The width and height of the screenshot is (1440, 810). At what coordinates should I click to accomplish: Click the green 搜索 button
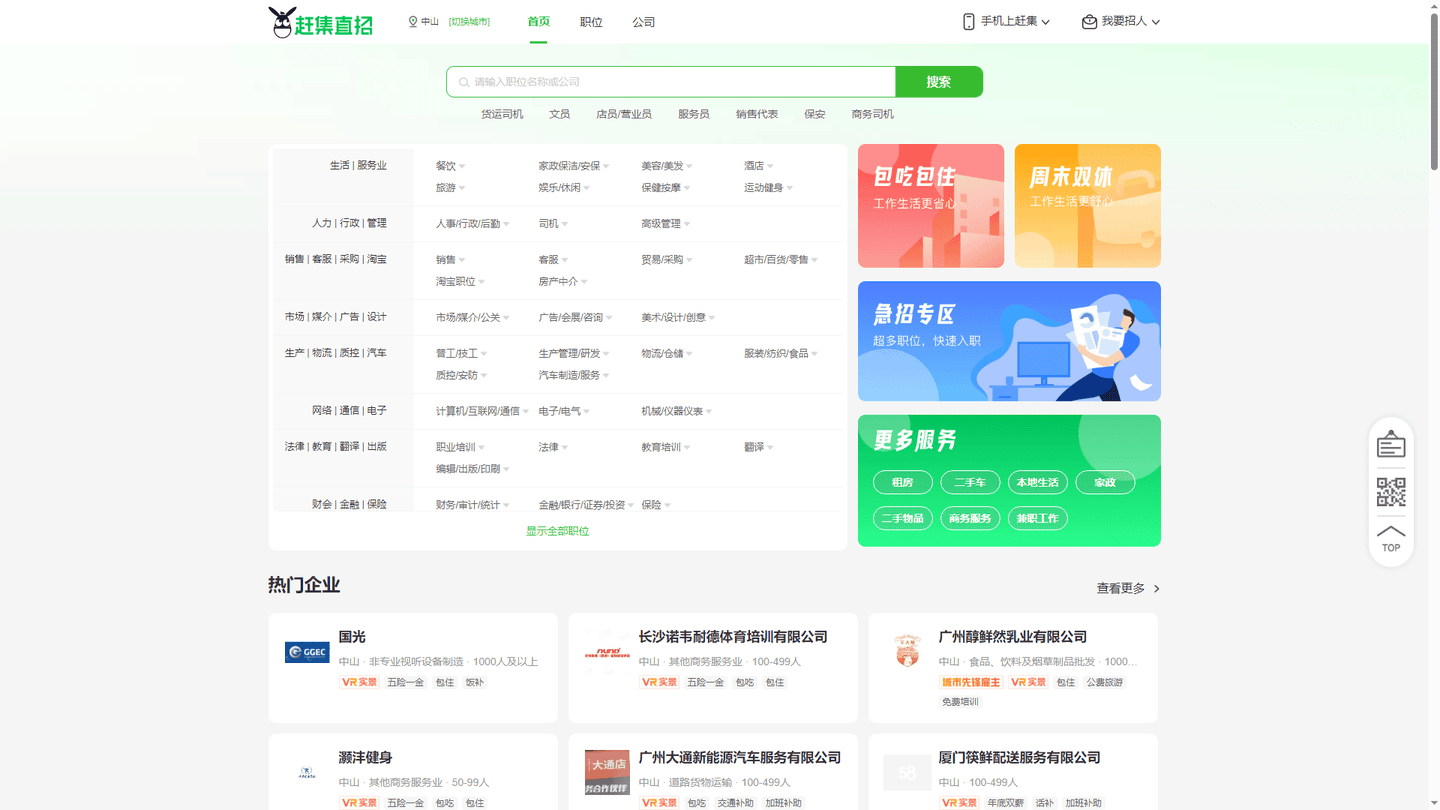click(939, 82)
